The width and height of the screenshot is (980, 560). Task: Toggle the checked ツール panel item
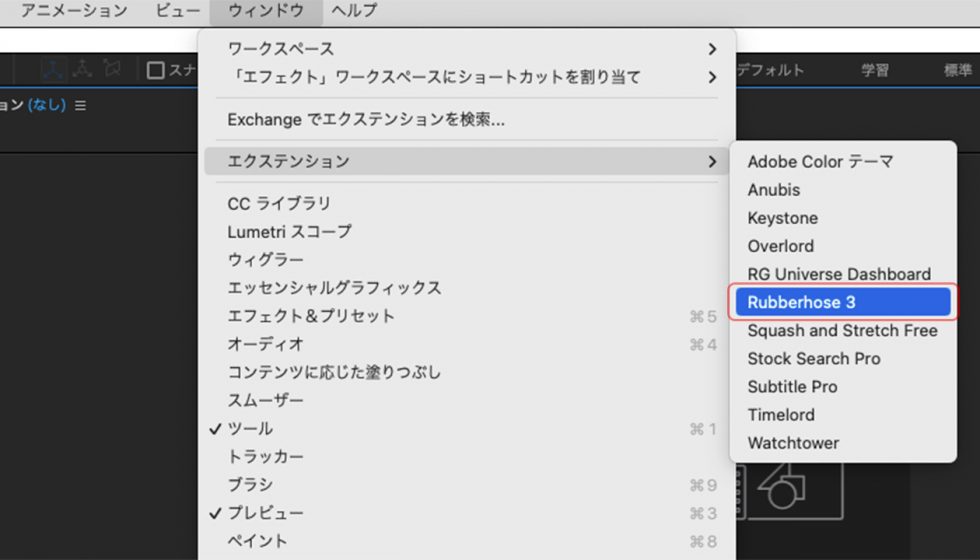click(x=467, y=429)
